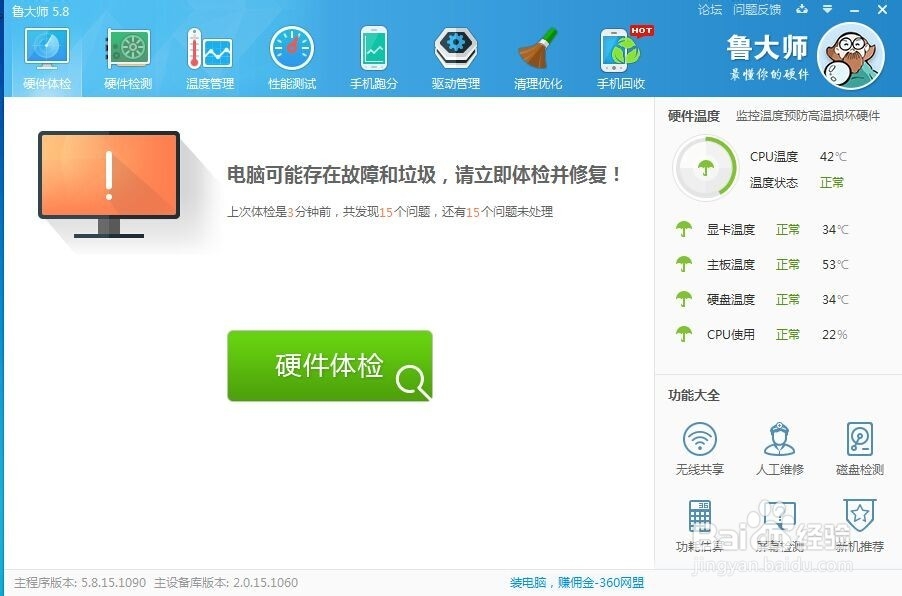This screenshot has width=902, height=596.
Task: Click the 鲁大师 5.8 window title
Action: pyautogui.click(x=40, y=11)
